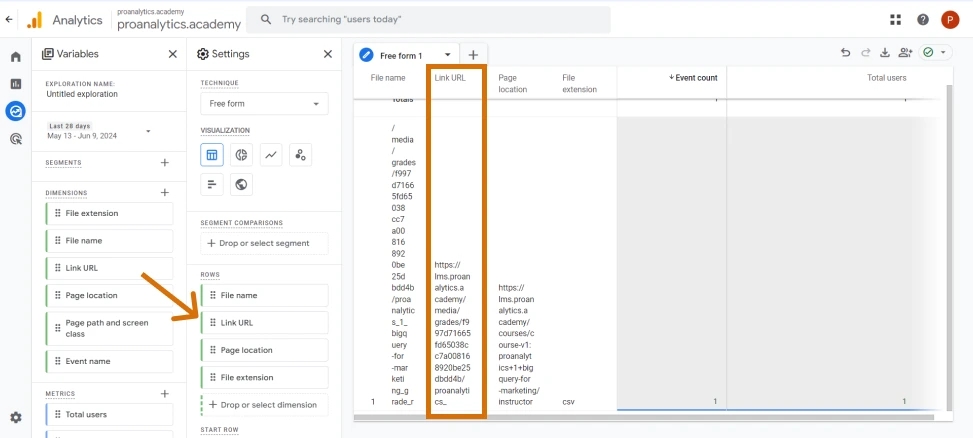Download the exploration data
The height and width of the screenshot is (438, 973).
(x=885, y=53)
